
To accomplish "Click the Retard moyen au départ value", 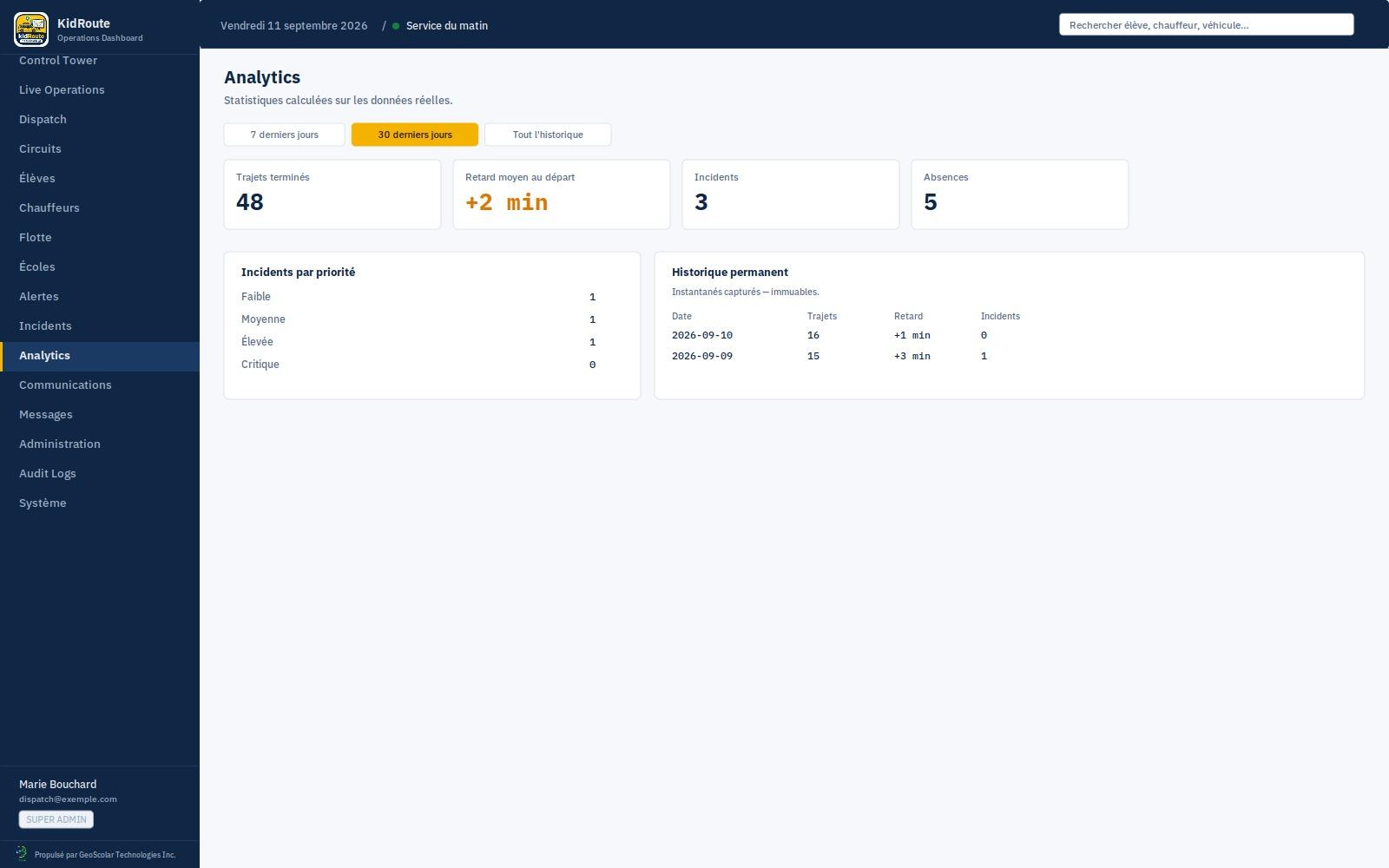I will pyautogui.click(x=507, y=203).
